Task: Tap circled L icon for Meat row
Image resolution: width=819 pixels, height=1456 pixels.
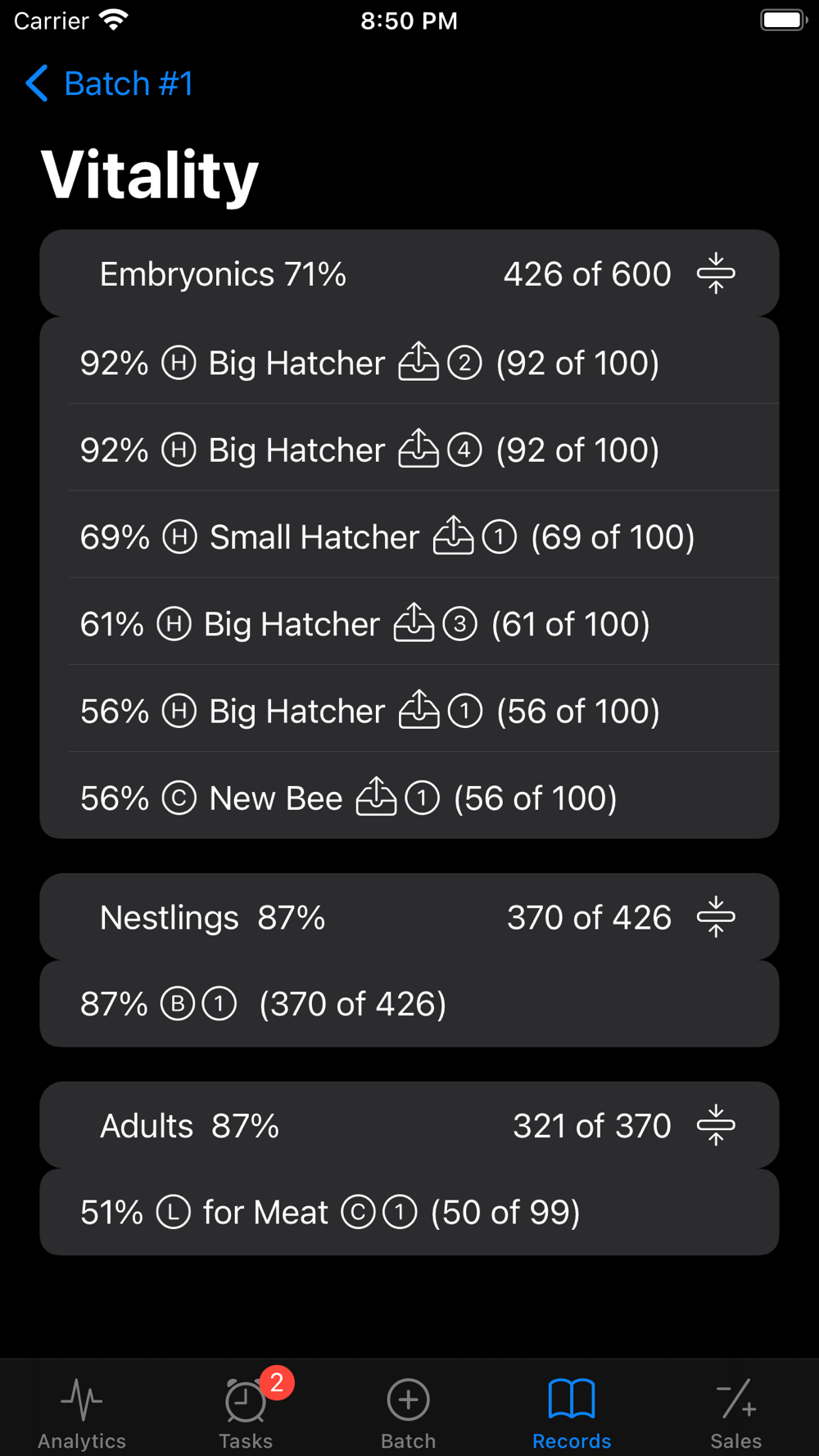Action: (174, 1212)
